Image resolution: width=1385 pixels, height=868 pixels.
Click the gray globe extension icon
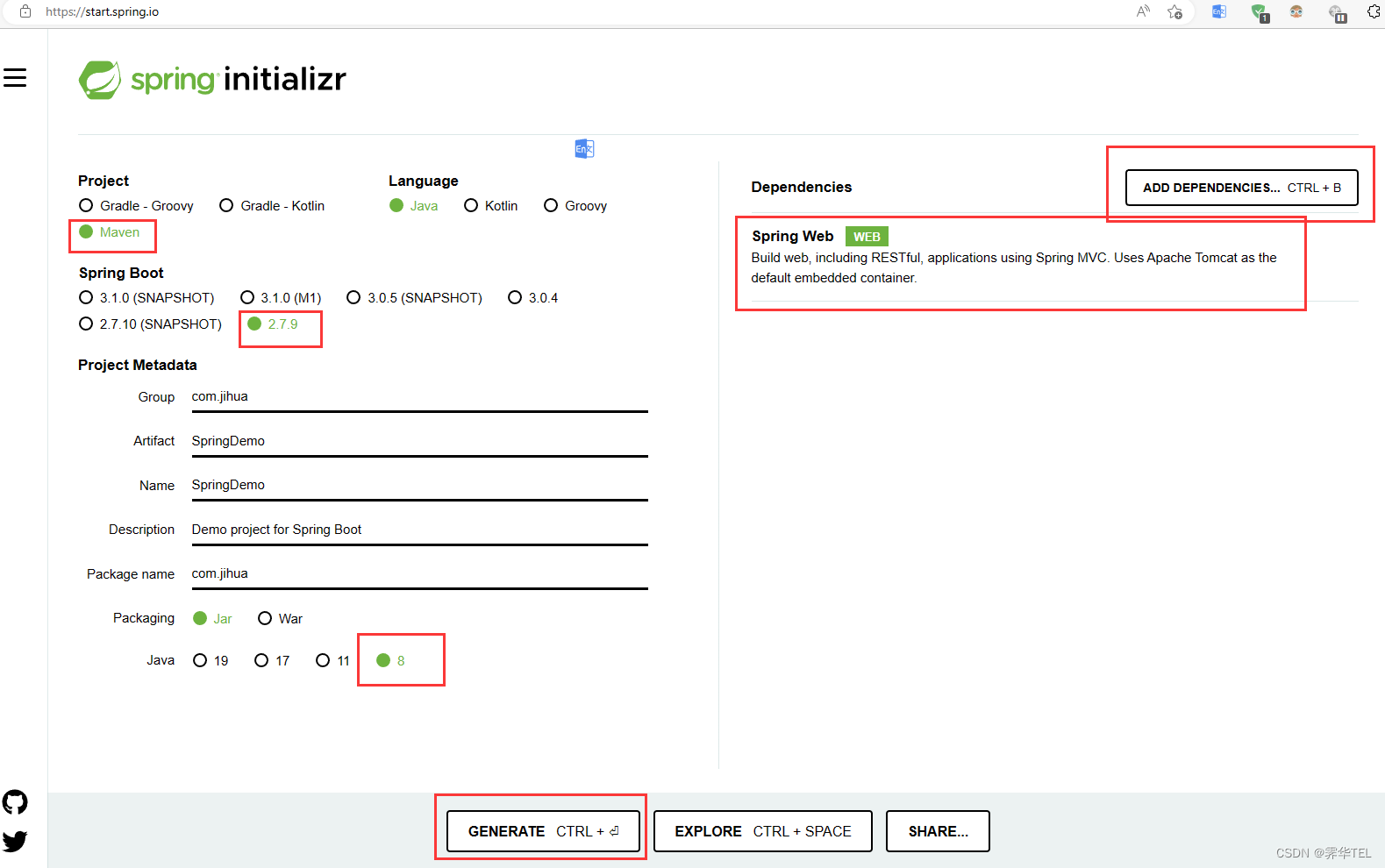[1337, 12]
